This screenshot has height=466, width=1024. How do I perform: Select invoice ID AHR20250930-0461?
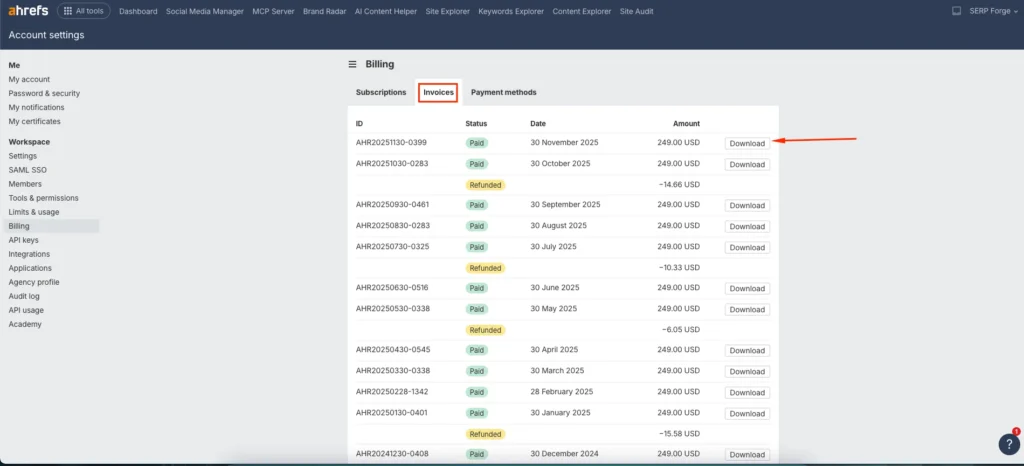pos(392,204)
